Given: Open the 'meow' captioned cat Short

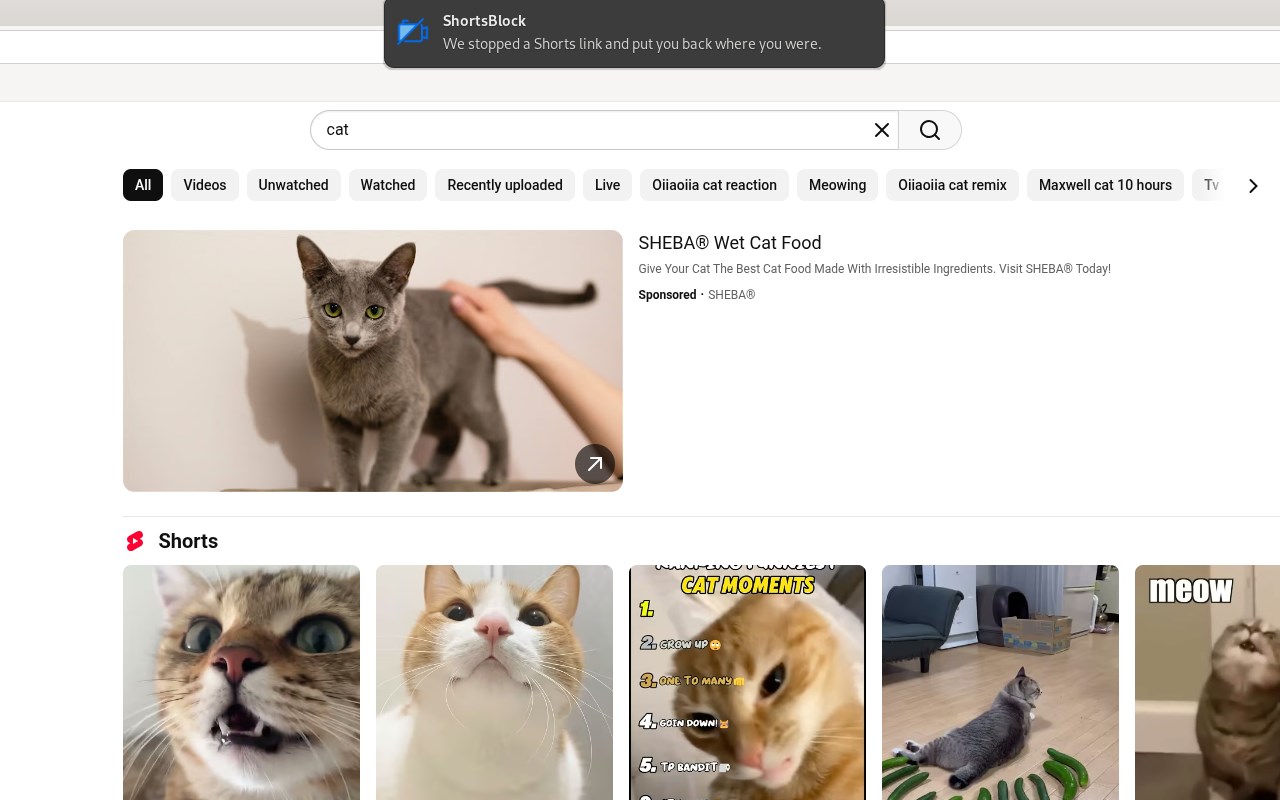Looking at the screenshot, I should 1207,683.
